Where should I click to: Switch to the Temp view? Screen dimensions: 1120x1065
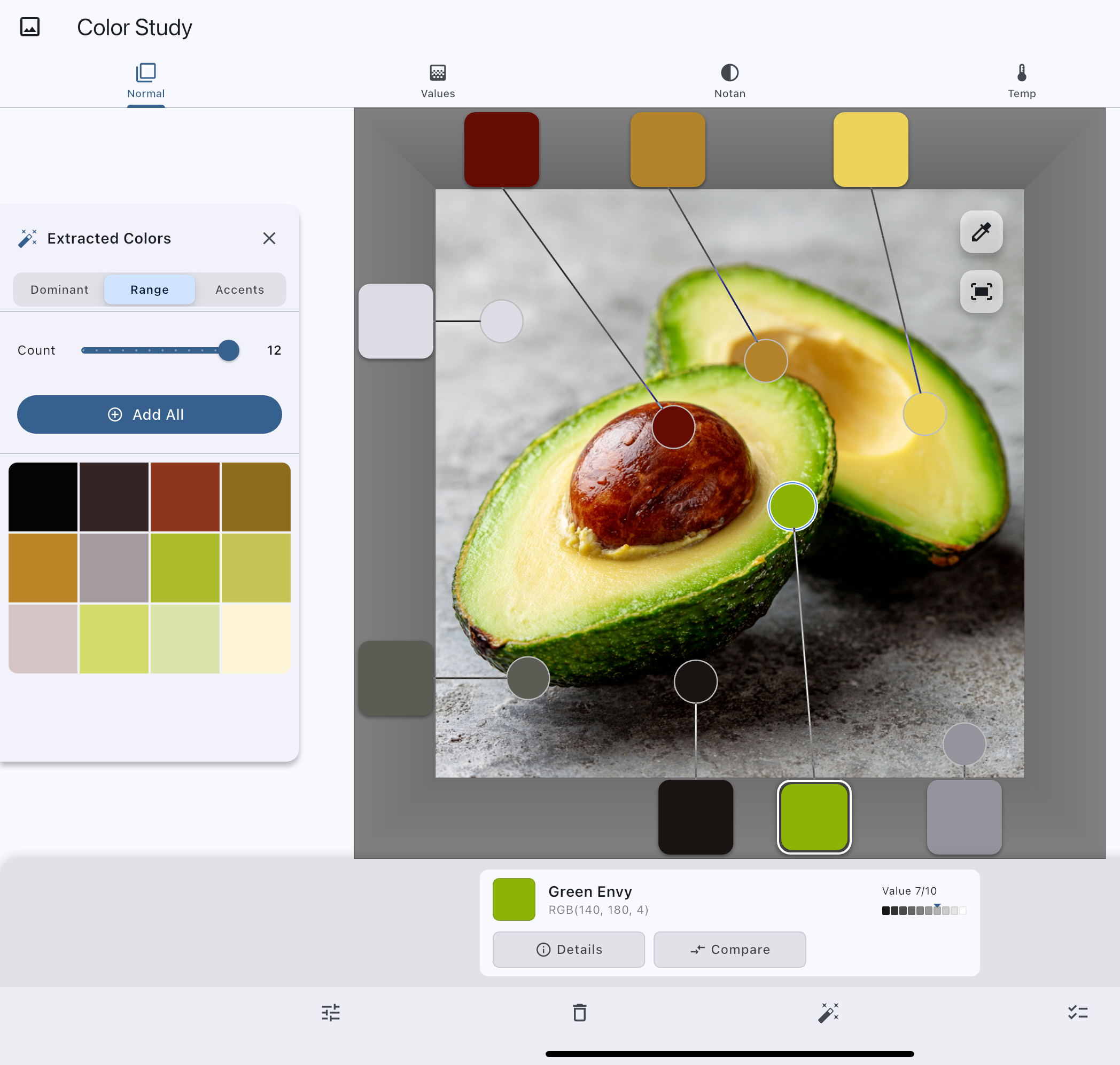[1021, 80]
